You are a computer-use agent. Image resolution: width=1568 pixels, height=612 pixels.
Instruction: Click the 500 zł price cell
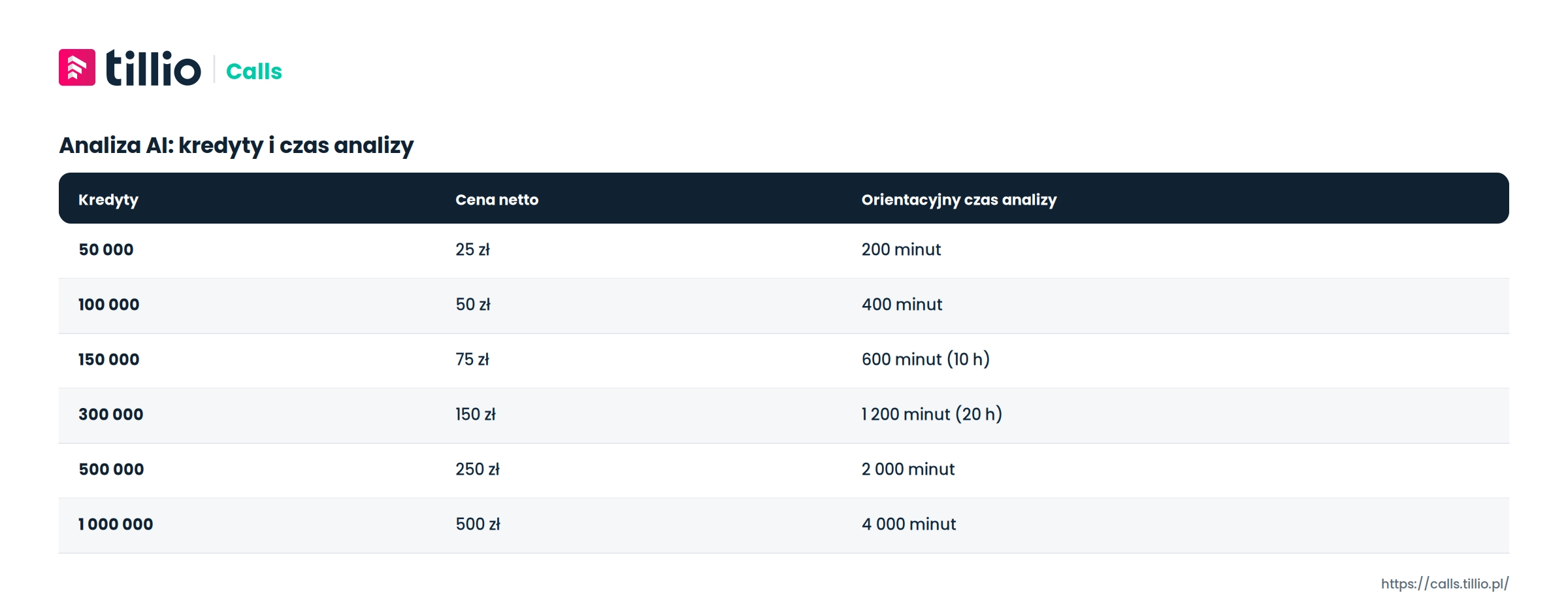(x=478, y=524)
